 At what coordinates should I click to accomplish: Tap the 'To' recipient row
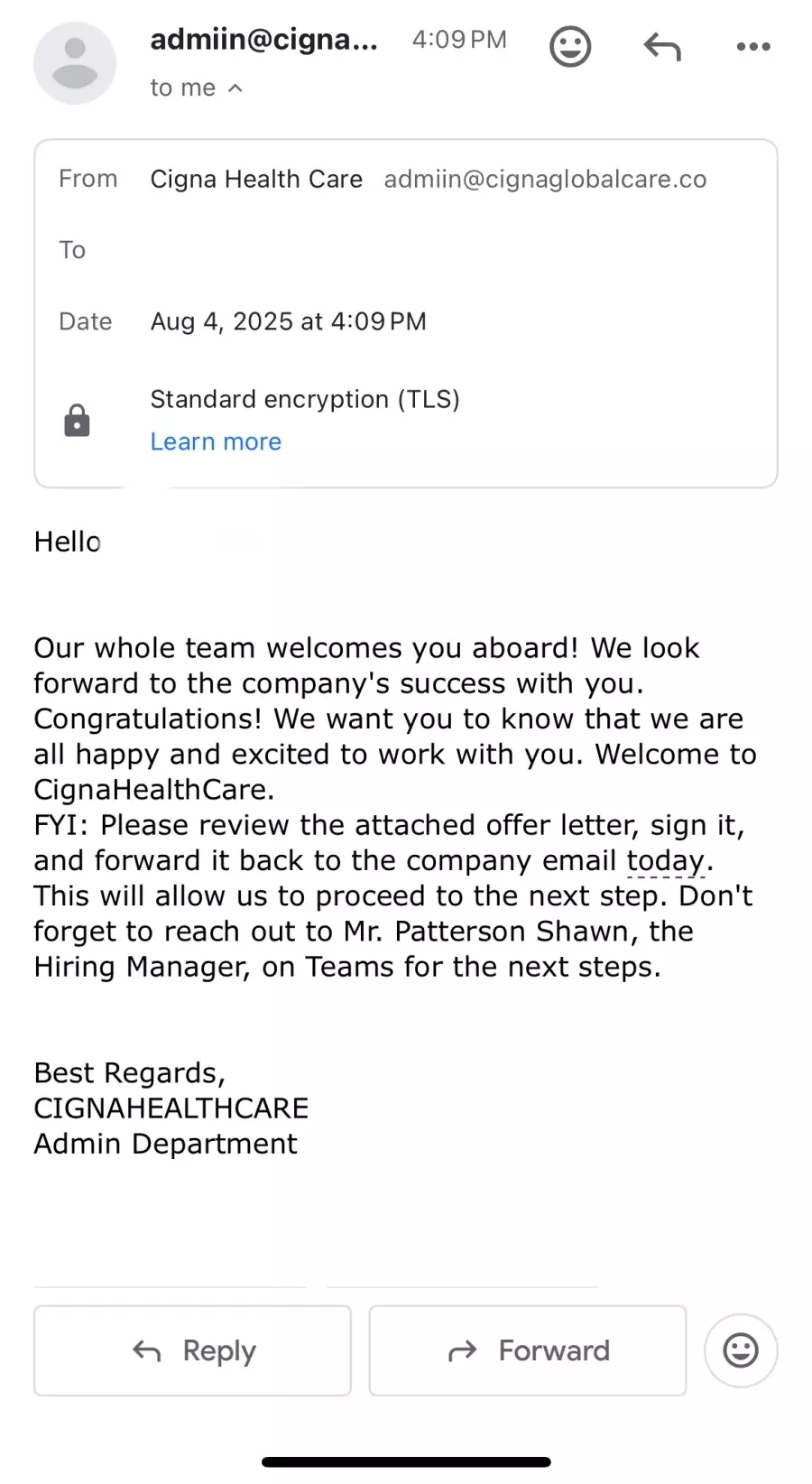click(x=72, y=250)
